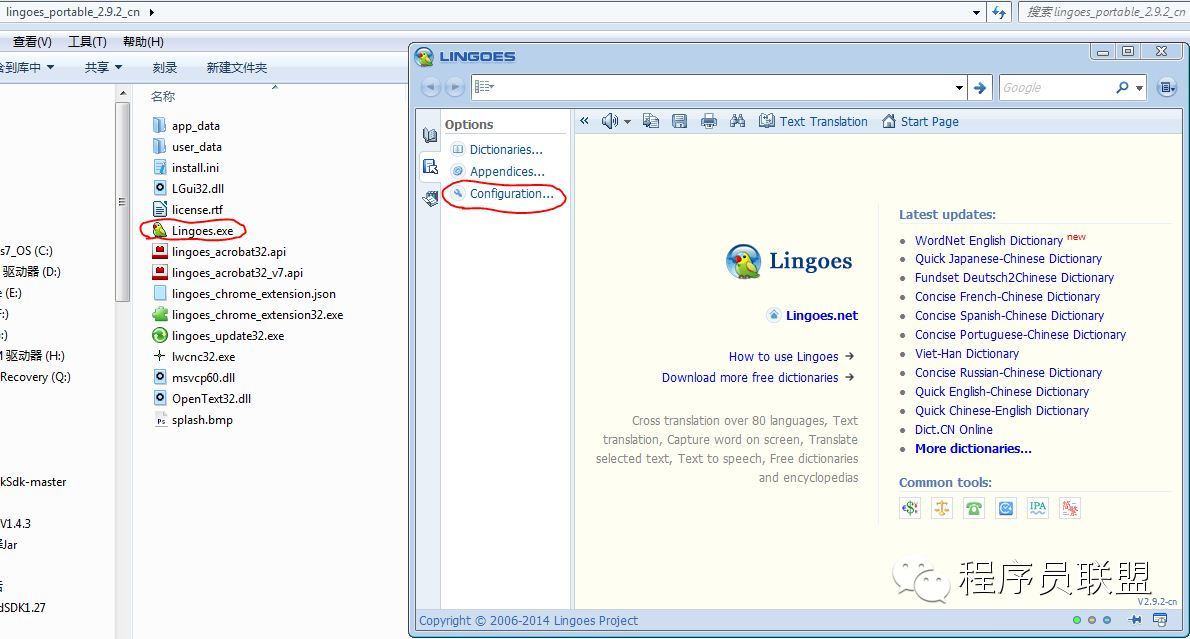
Task: Click the forward navigation arrow in Lingoes
Action: tap(454, 87)
